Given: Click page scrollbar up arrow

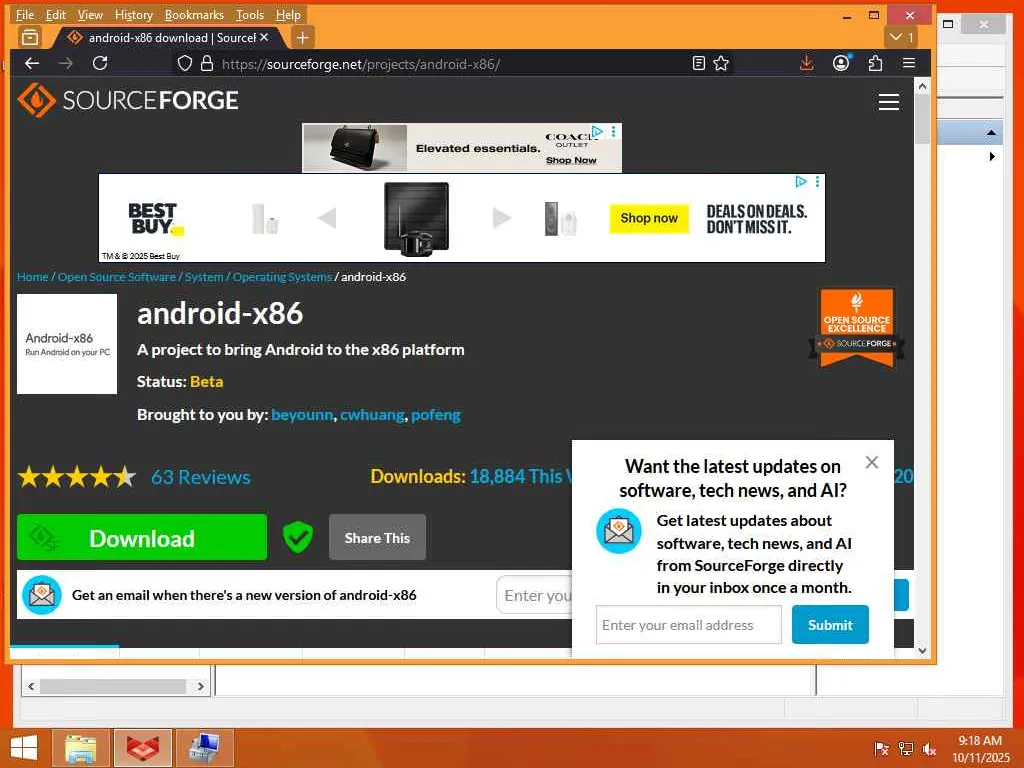Looking at the screenshot, I should click(x=922, y=86).
